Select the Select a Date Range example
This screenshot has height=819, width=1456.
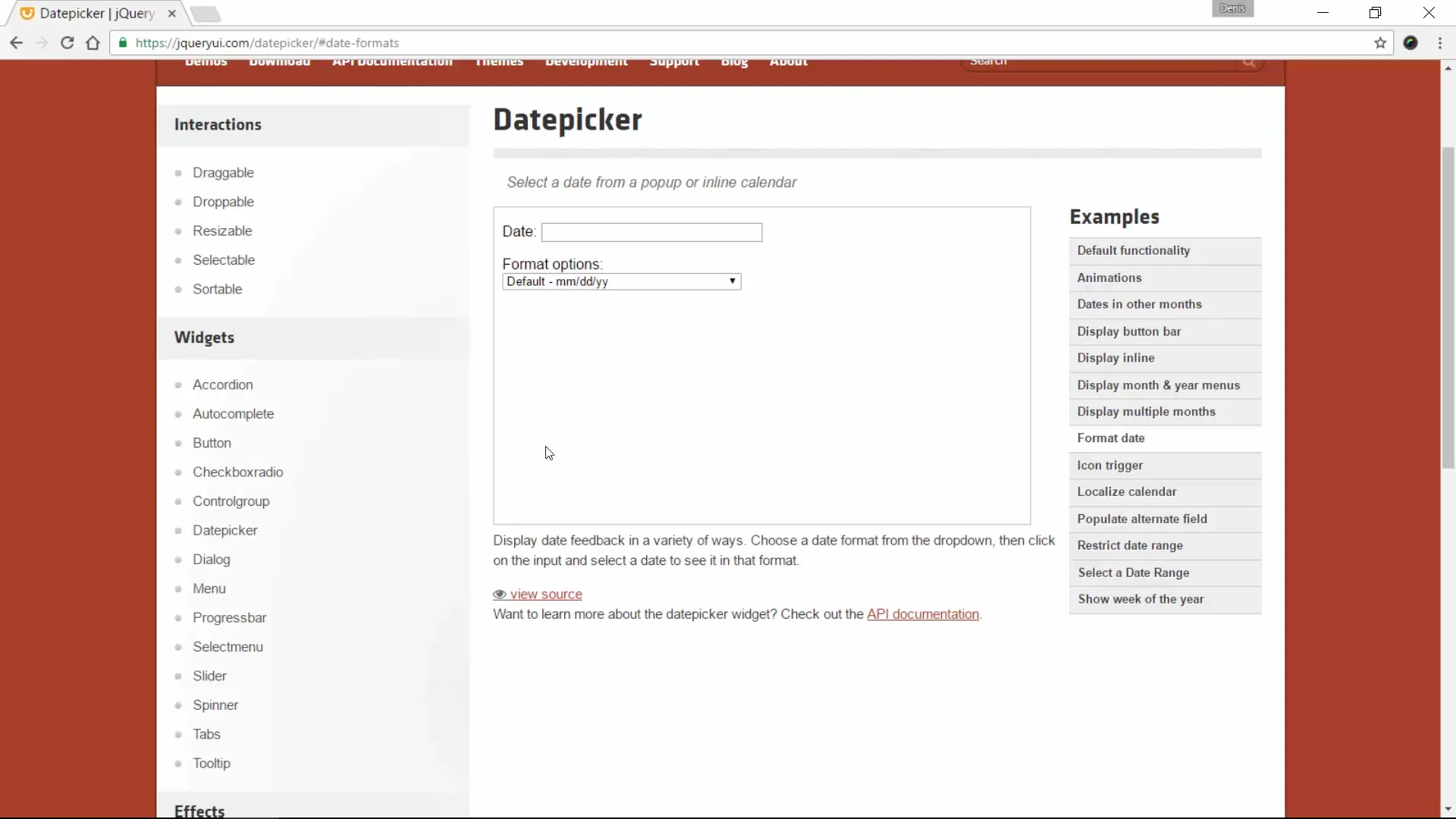coord(1165,573)
